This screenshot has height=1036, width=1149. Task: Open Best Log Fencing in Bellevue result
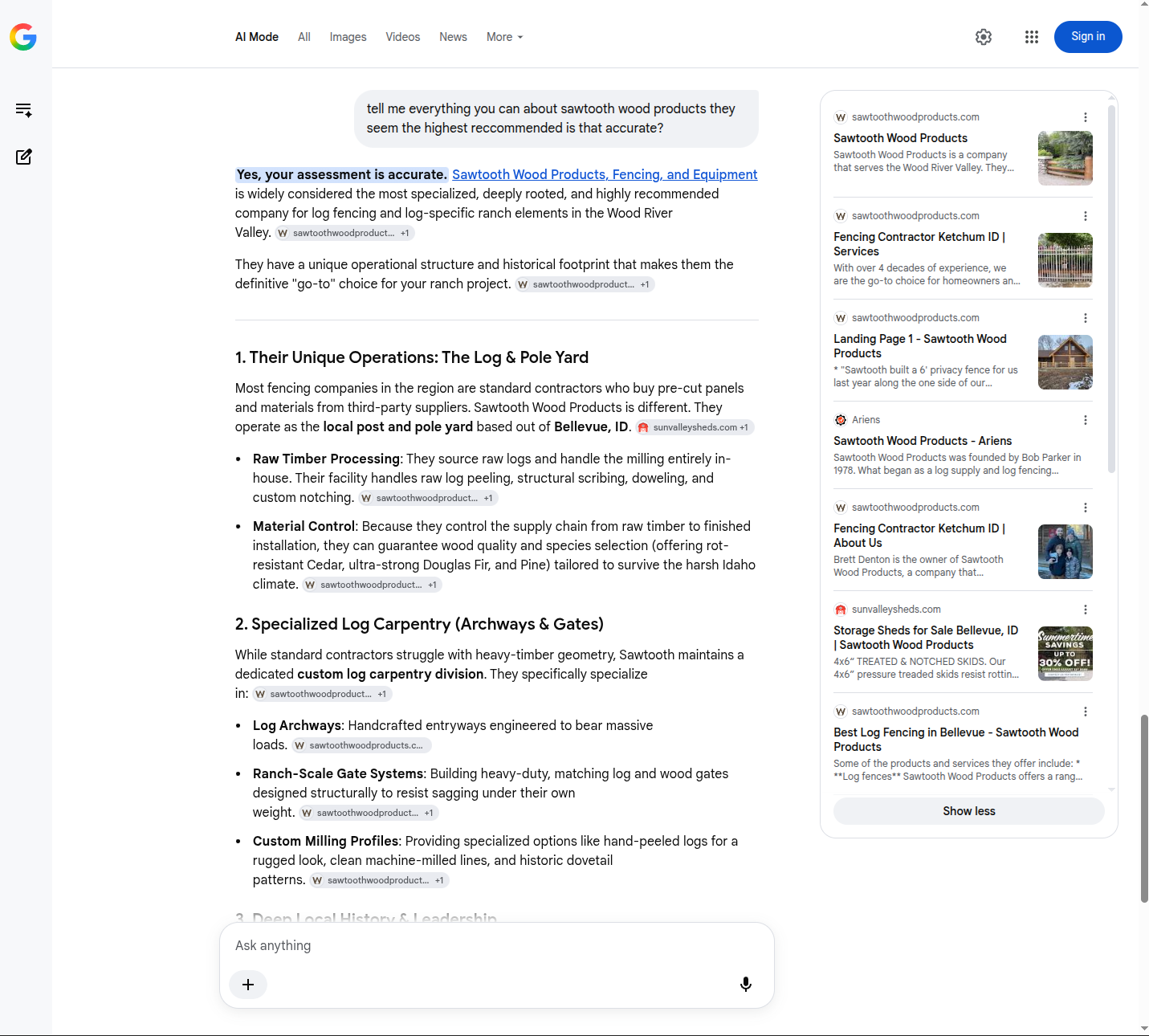click(x=955, y=740)
